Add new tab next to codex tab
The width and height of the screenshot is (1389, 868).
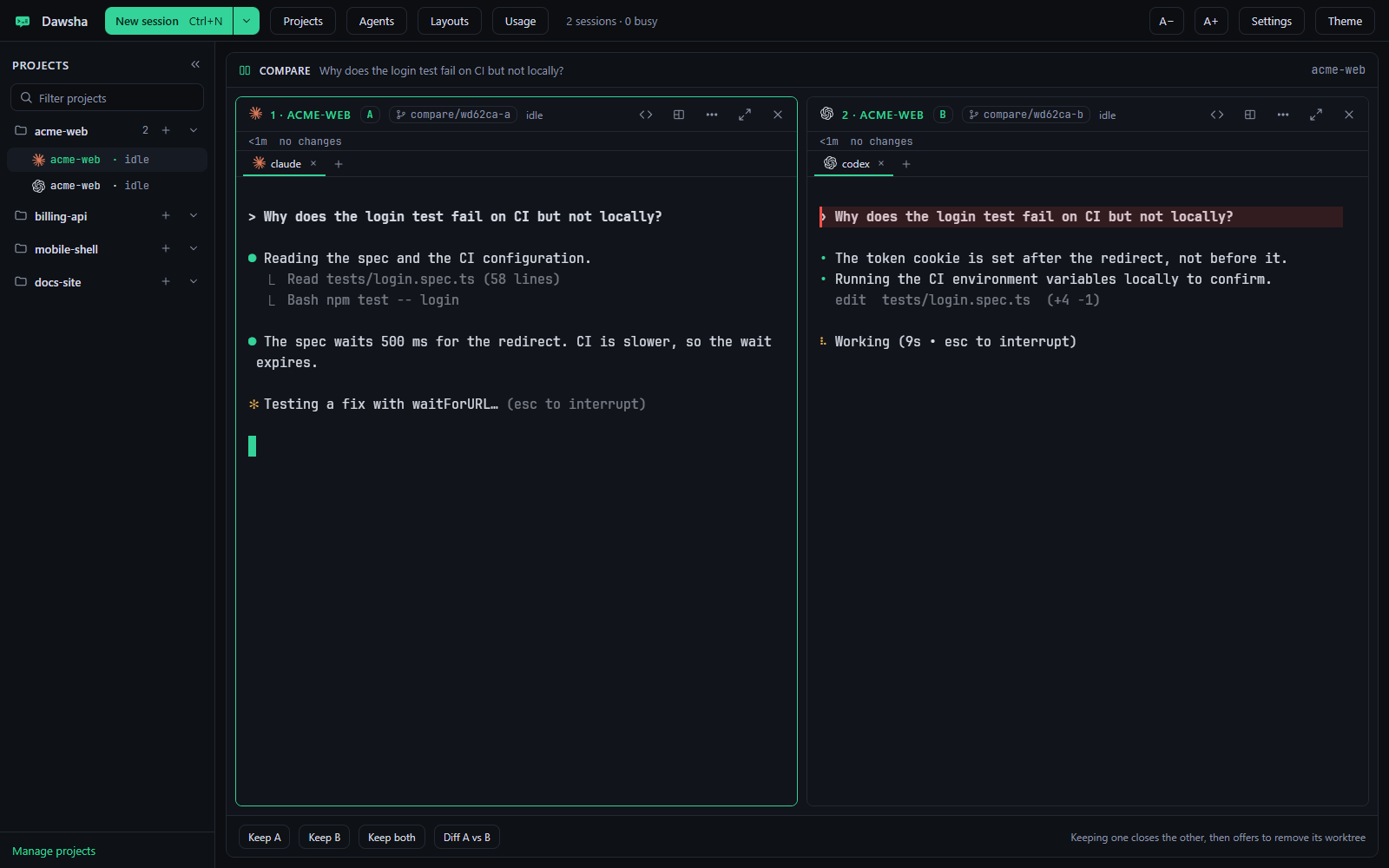(906, 164)
